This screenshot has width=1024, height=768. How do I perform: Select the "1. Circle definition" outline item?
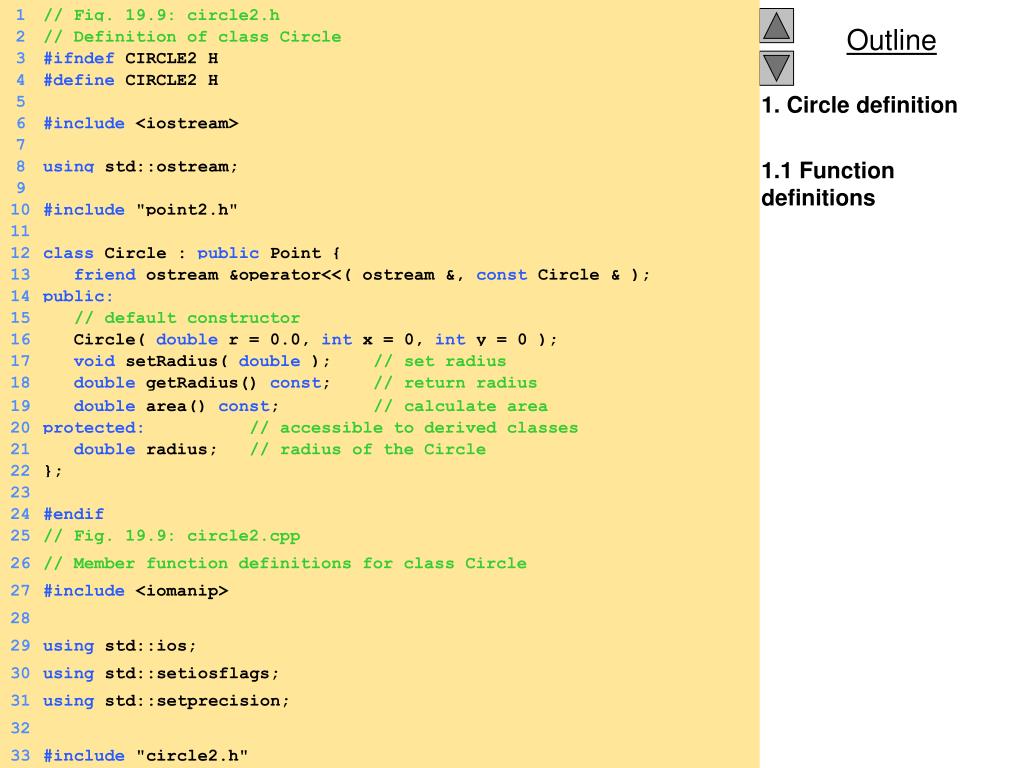click(859, 105)
